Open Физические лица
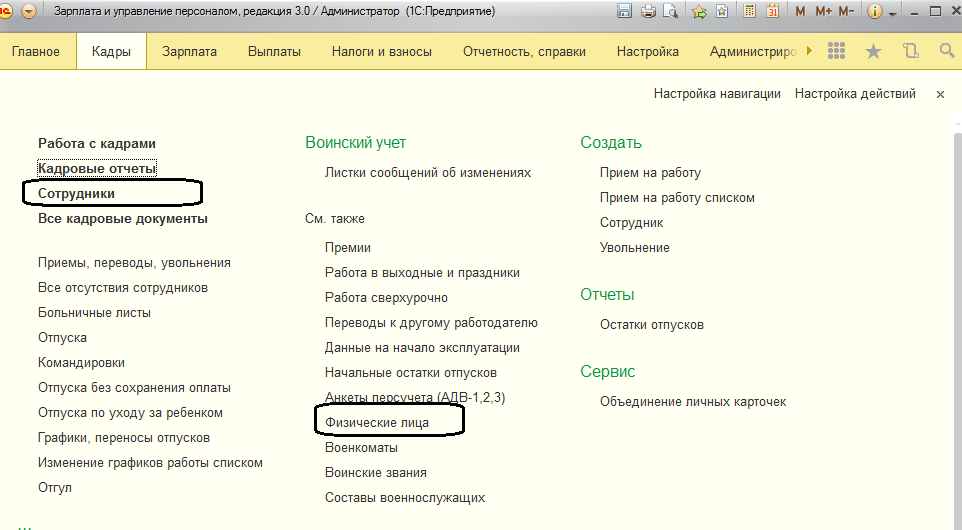Screen dimensions: 962x530 point(377,423)
